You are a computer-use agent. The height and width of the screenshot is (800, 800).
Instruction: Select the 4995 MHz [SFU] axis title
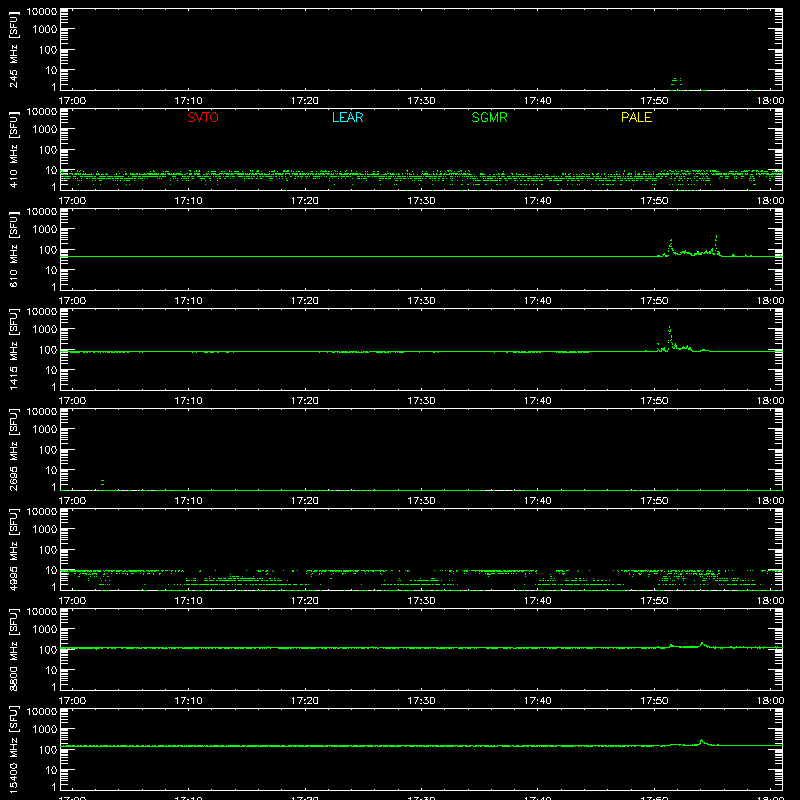point(13,549)
